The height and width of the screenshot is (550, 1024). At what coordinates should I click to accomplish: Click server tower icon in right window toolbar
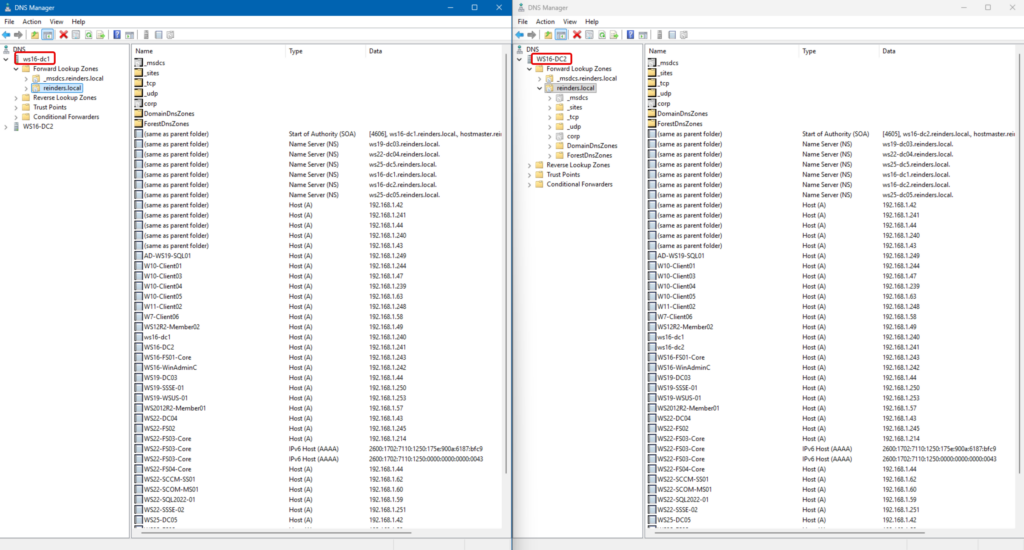659,35
